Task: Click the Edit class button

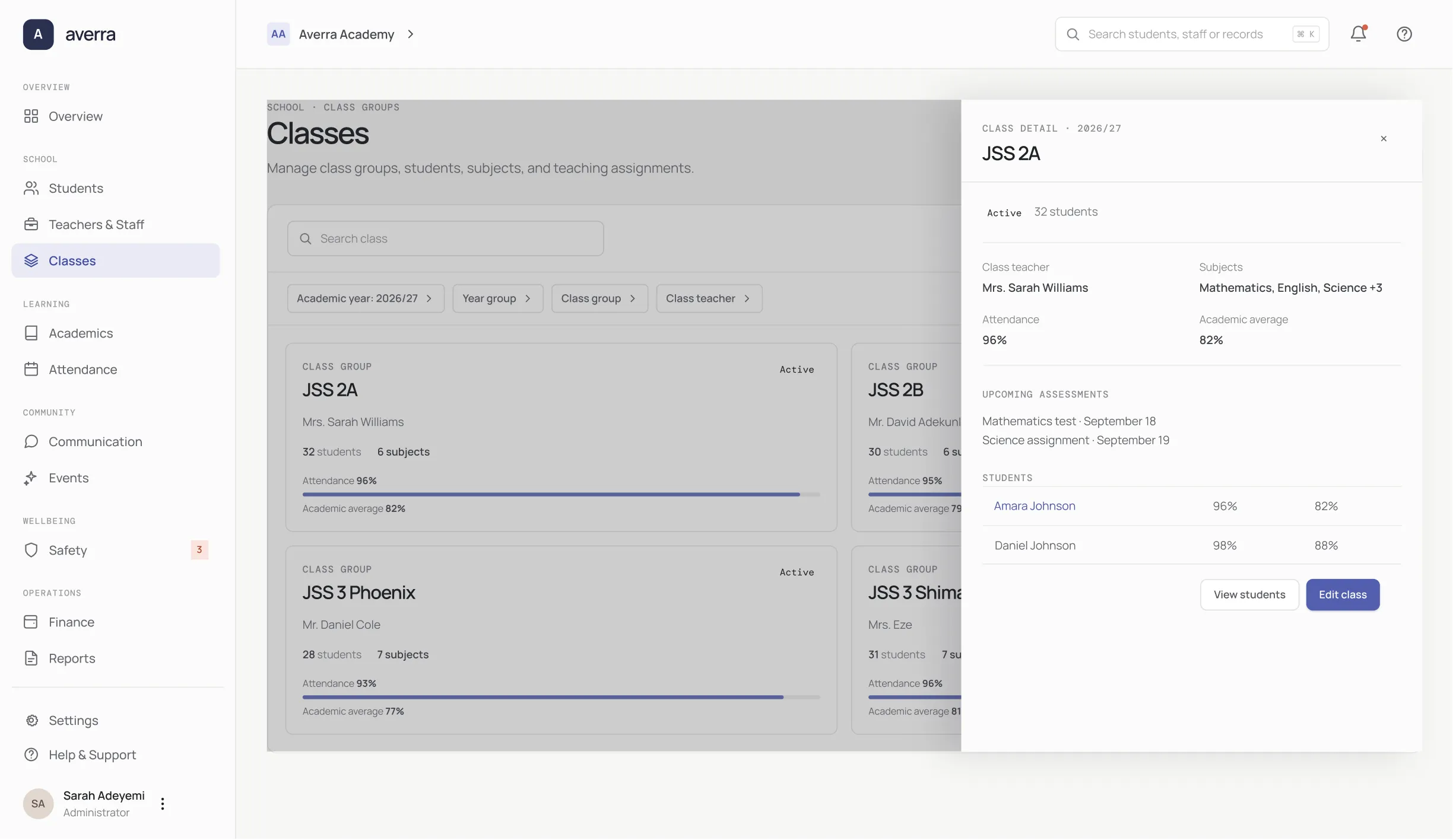Action: [x=1343, y=594]
